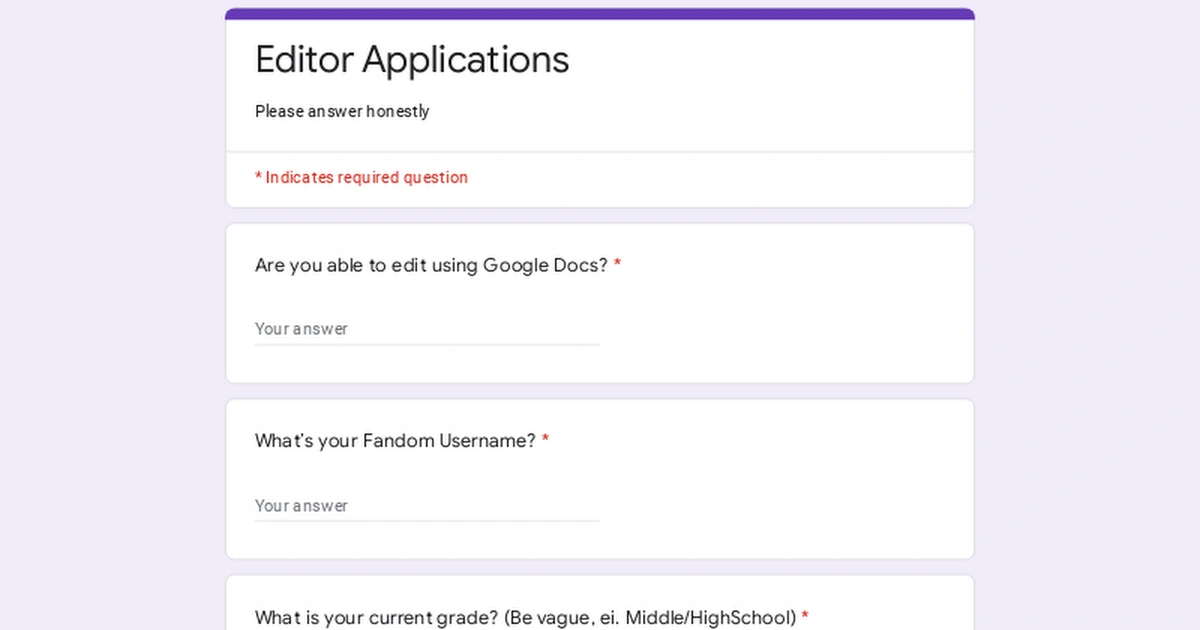Click the Indicates required question notice
Viewport: 1200px width, 630px height.
coord(361,177)
